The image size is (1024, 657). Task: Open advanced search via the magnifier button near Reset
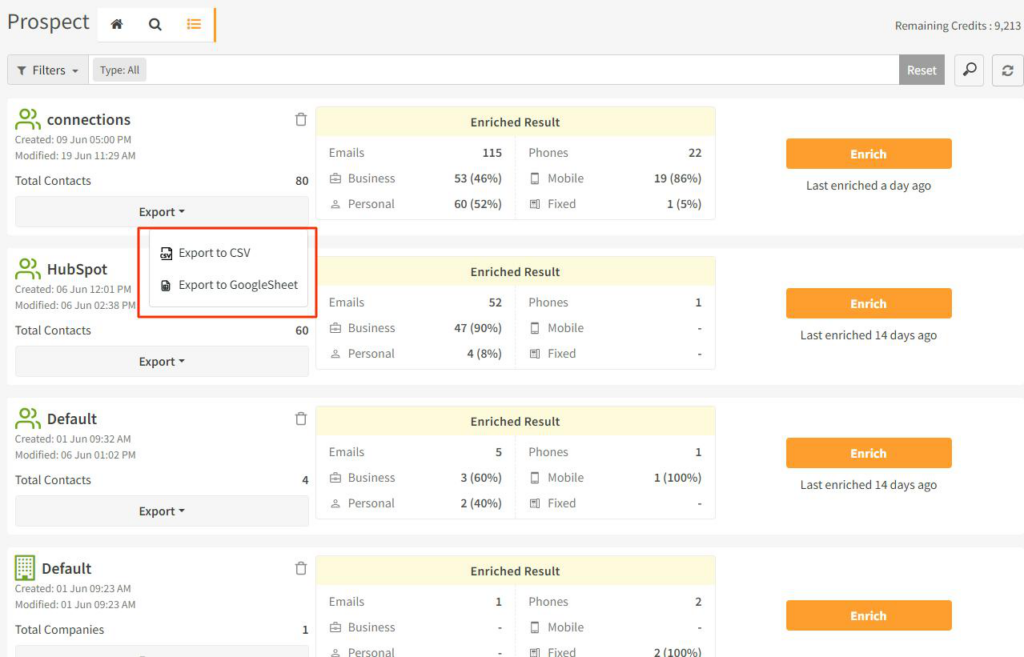point(968,70)
